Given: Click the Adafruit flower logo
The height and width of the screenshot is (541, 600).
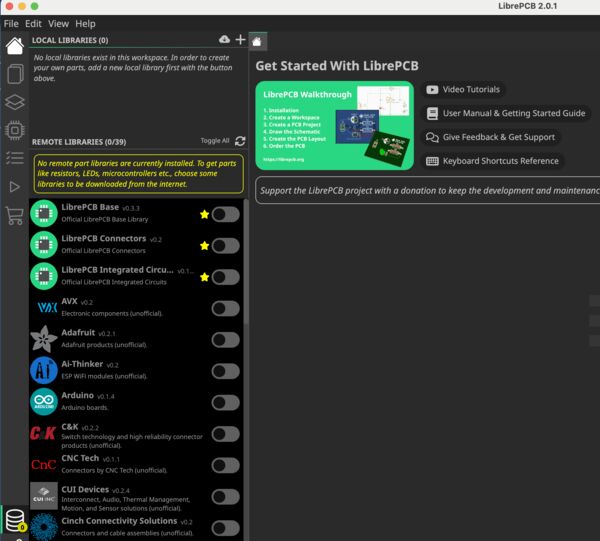Looking at the screenshot, I should (44, 339).
